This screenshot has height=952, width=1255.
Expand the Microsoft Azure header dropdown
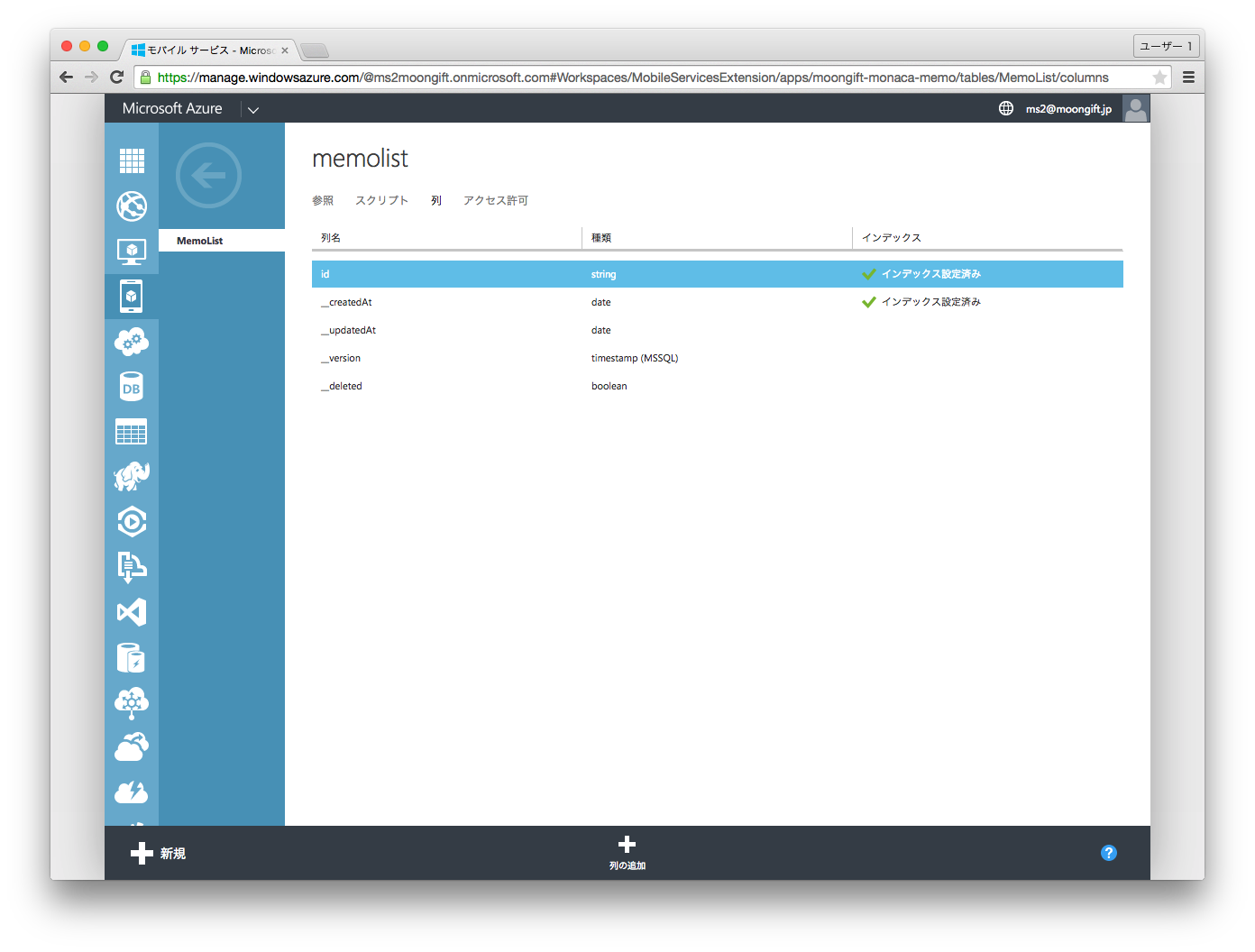point(253,109)
